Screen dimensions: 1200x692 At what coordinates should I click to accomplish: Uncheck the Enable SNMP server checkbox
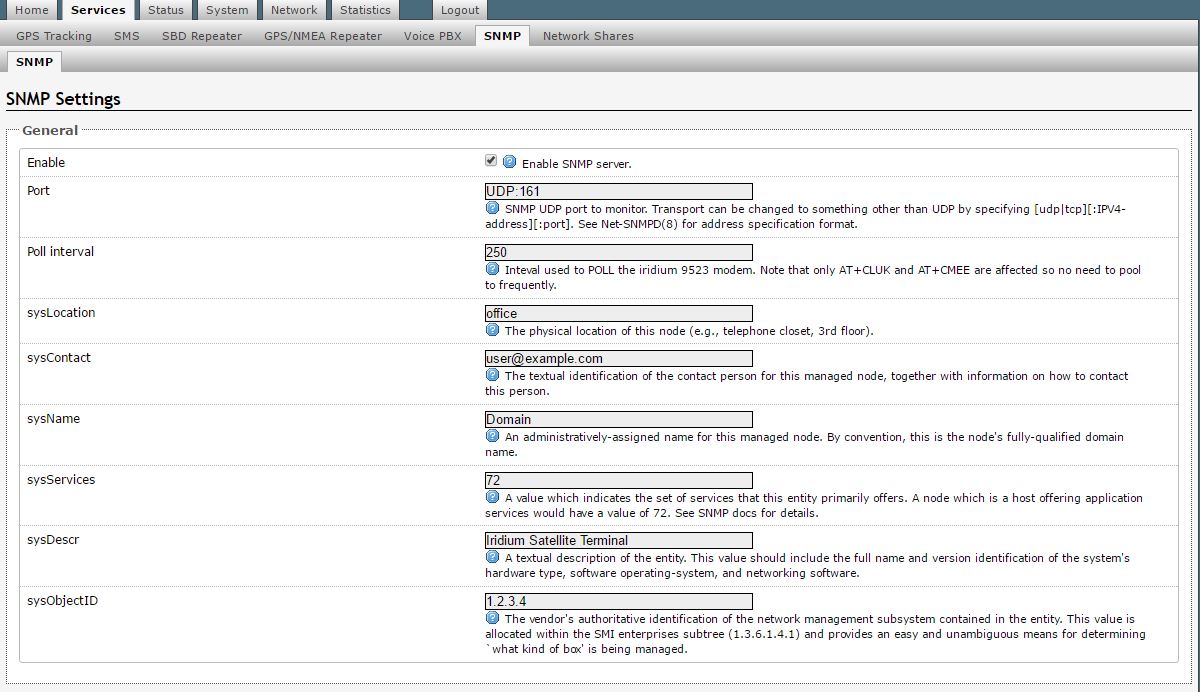489,161
